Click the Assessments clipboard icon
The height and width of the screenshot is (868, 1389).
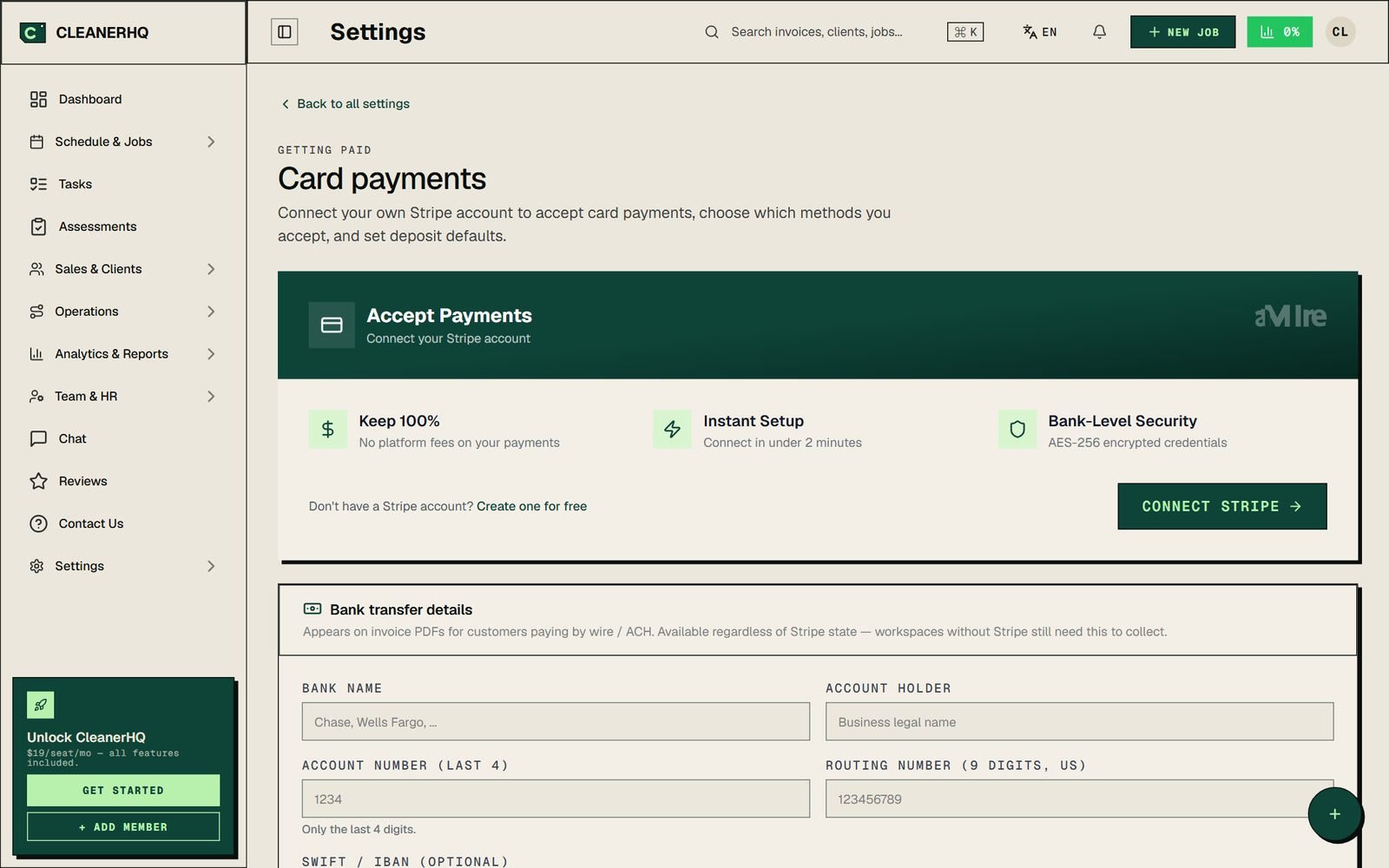coord(38,227)
